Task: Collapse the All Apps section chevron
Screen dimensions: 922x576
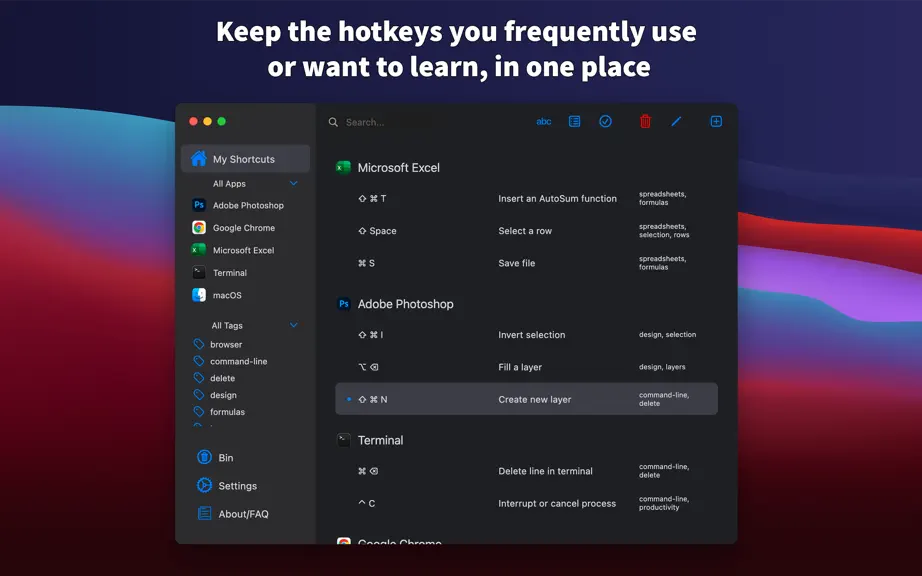Action: [x=293, y=183]
